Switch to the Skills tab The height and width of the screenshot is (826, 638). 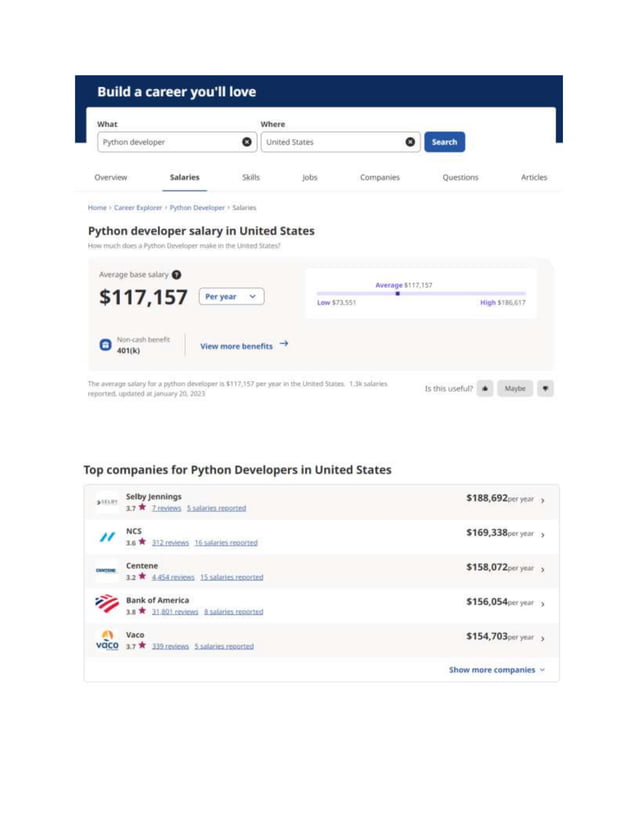[251, 177]
